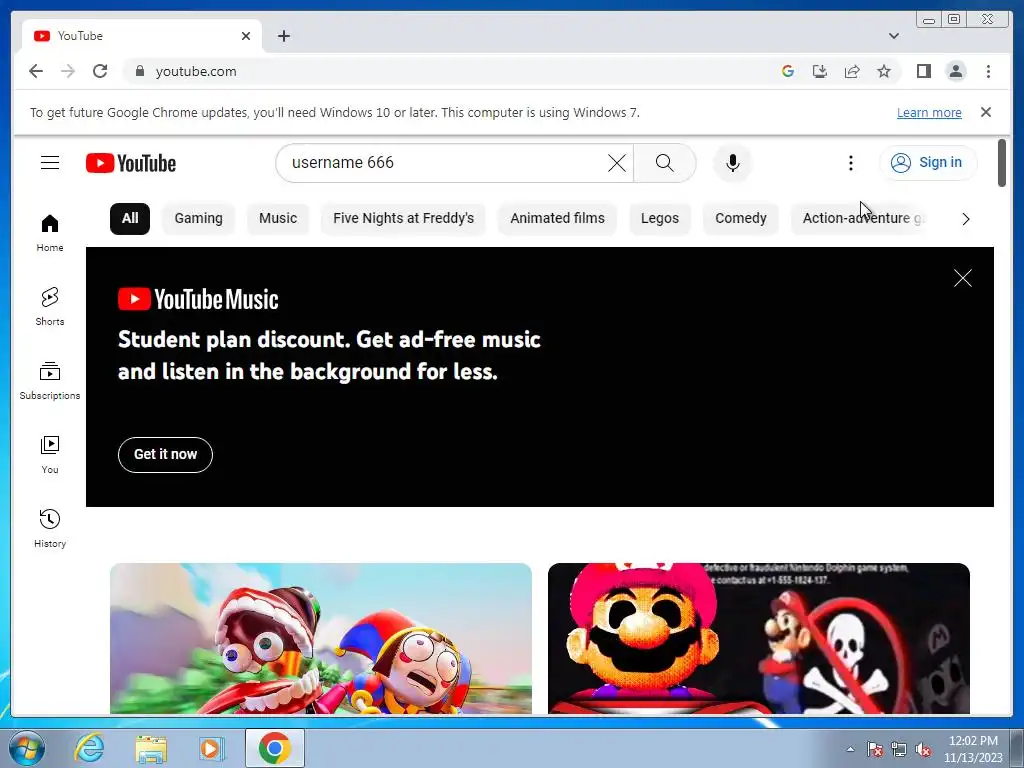
Task: Select the All filter chip
Action: pos(130,218)
